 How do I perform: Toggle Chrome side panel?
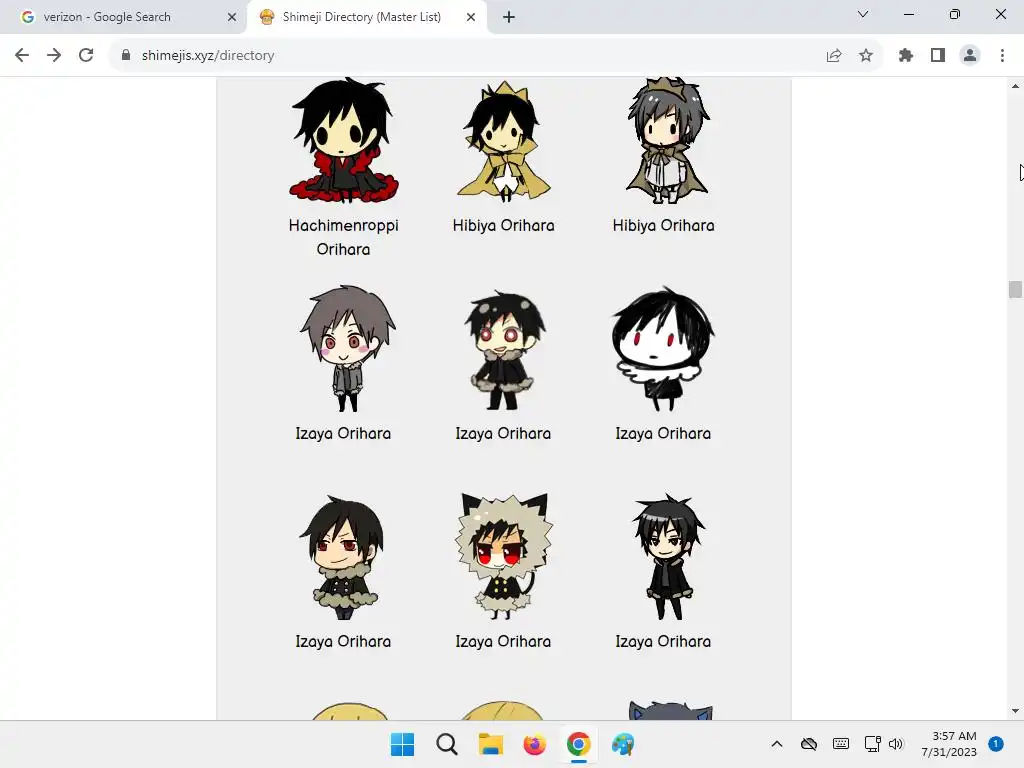point(938,56)
